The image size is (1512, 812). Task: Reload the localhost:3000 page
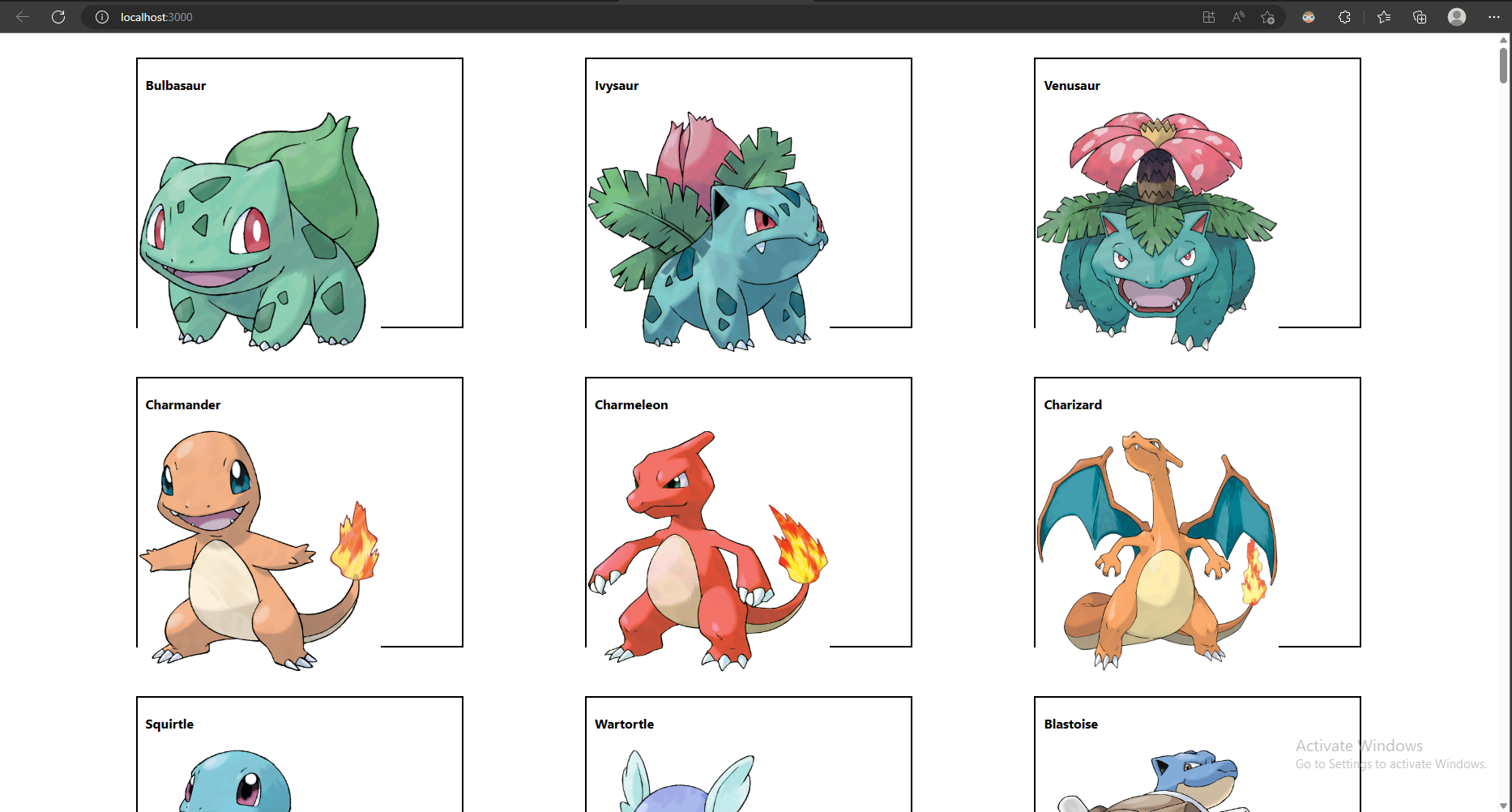58,16
